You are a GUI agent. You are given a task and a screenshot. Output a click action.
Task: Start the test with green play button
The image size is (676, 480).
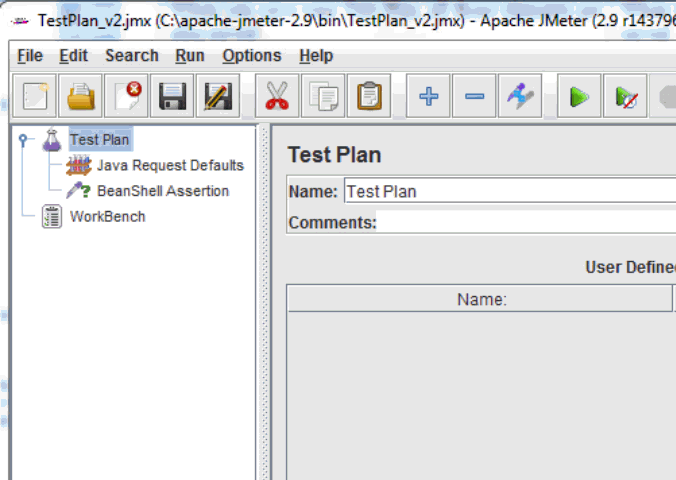579,97
